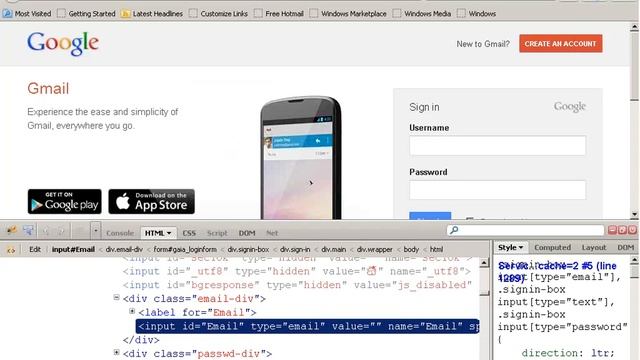Screen dimensions: 640x360
Task: Click the closing </div> tag line
Action: click(x=141, y=340)
